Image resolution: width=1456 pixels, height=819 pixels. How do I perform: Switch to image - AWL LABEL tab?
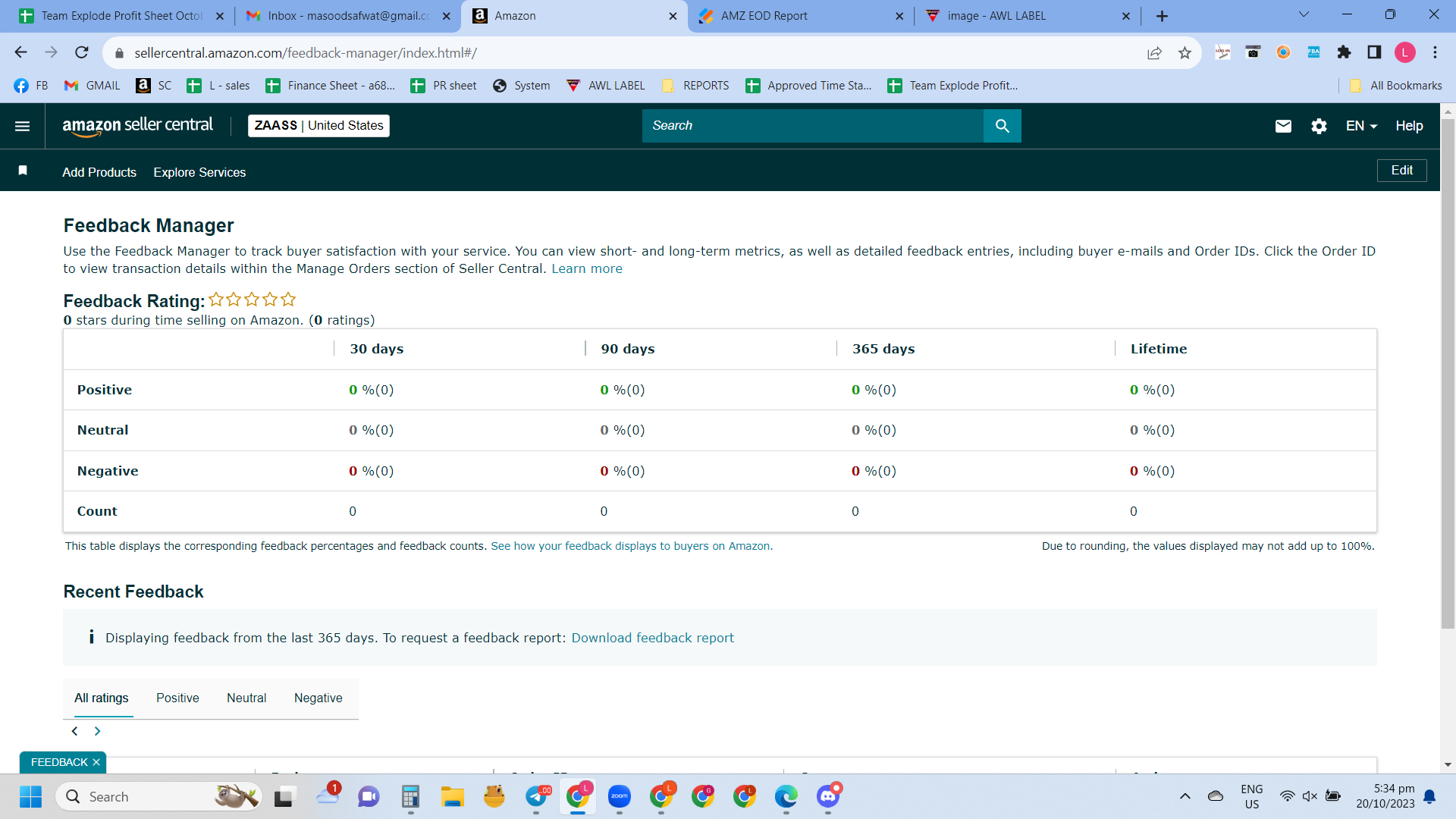1028,16
